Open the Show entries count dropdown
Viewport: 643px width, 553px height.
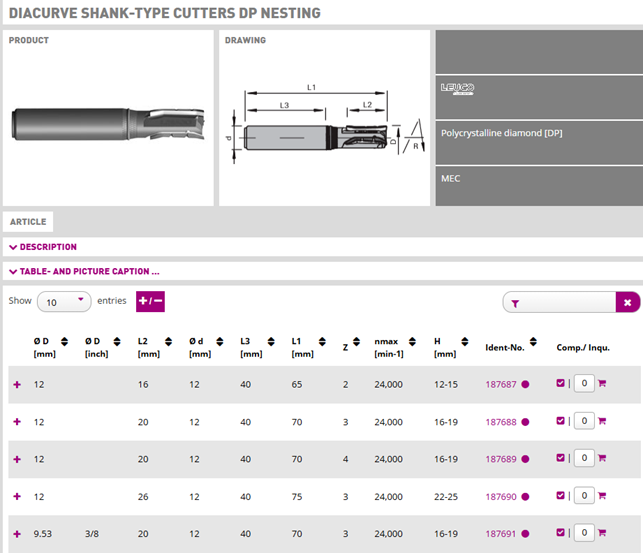[64, 301]
